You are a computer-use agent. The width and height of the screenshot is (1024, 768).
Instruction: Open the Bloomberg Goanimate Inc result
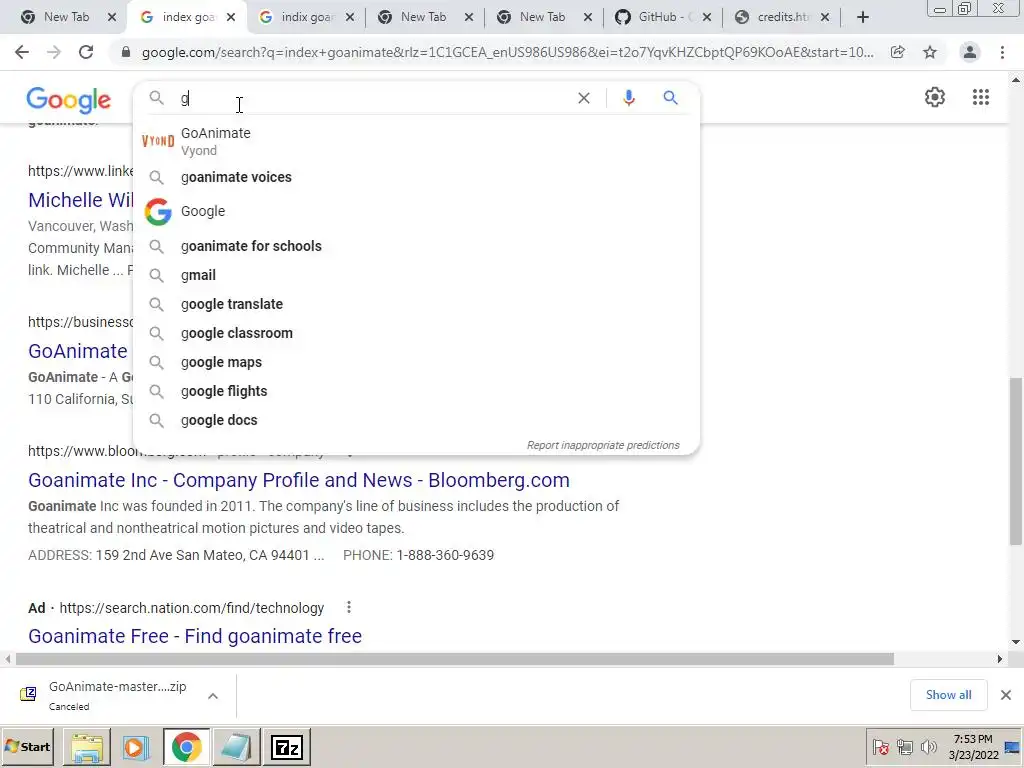298,480
